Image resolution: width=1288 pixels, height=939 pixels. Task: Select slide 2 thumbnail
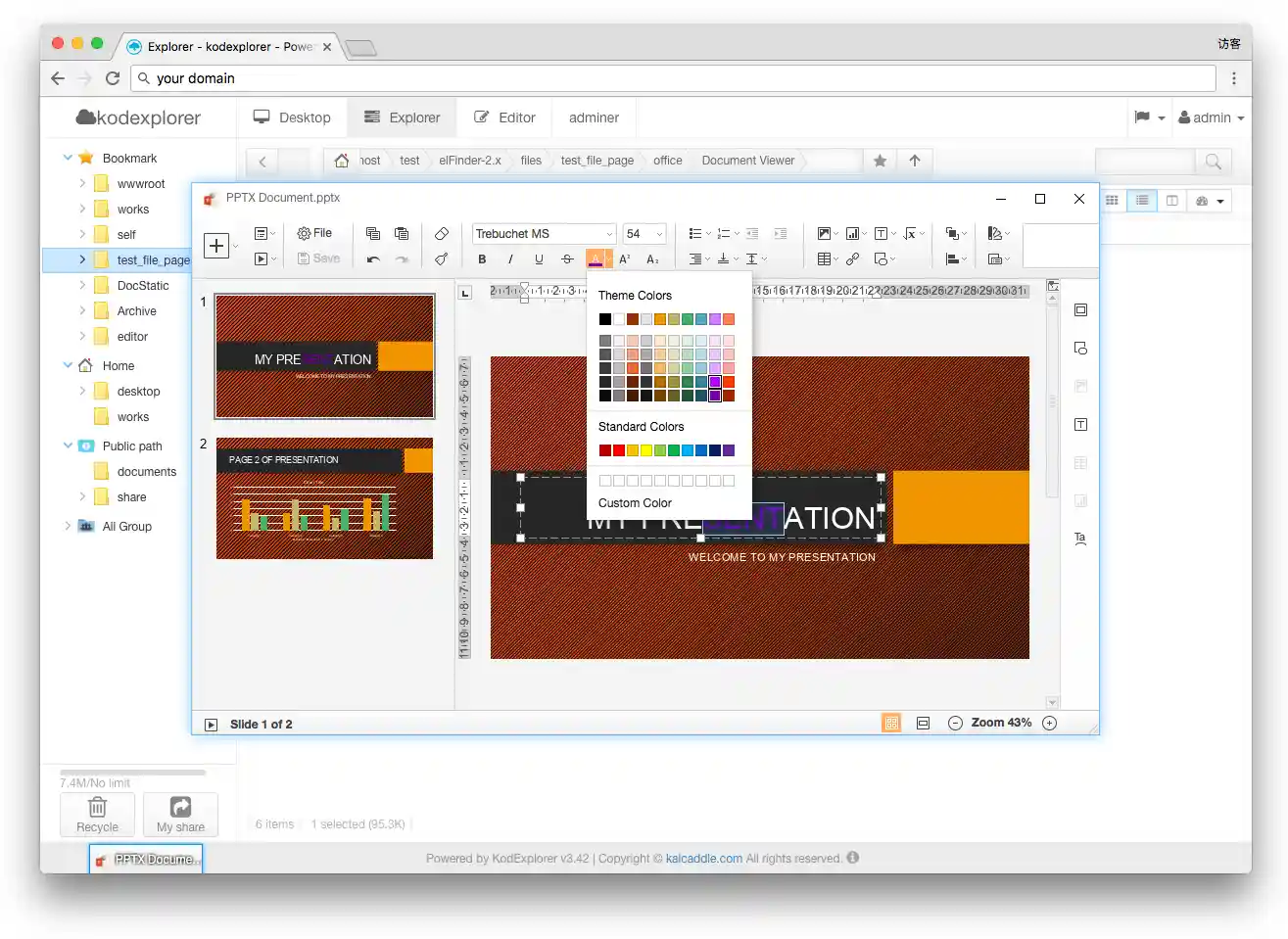pyautogui.click(x=324, y=498)
